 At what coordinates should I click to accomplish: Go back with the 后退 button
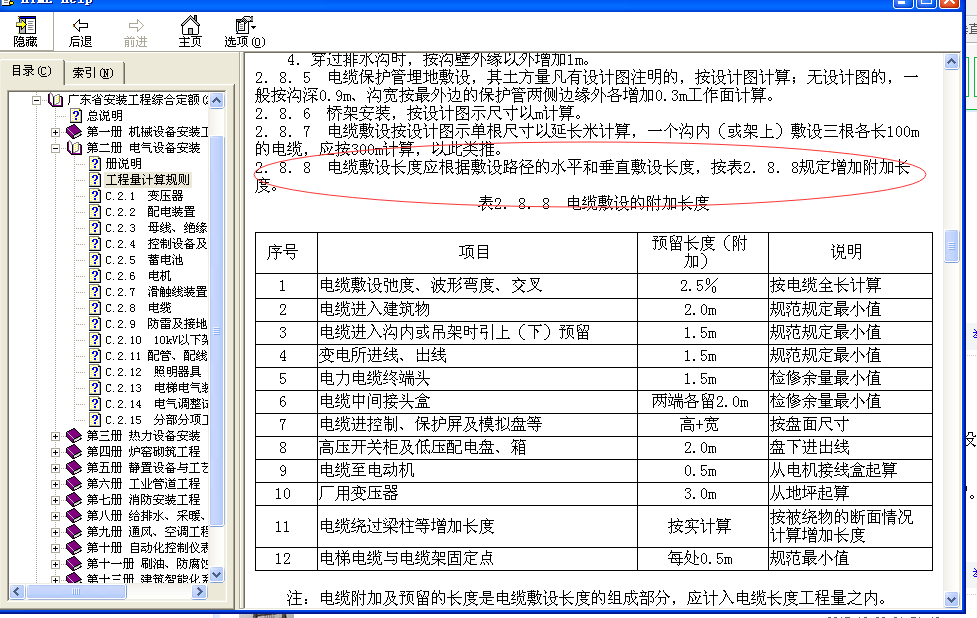(80, 32)
